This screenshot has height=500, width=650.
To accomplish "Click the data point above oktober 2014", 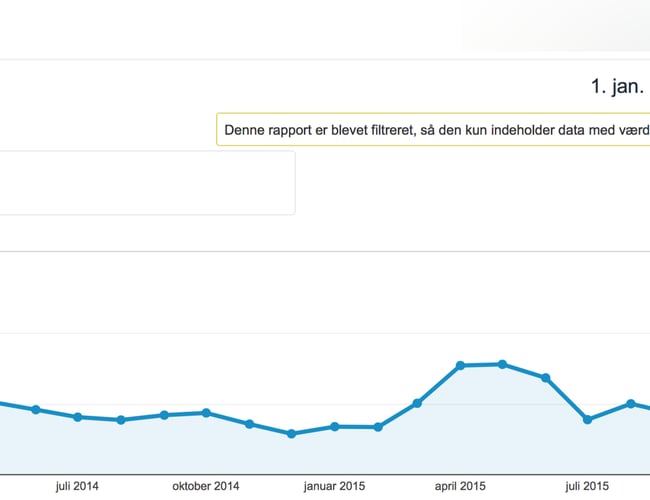I will (x=206, y=412).
